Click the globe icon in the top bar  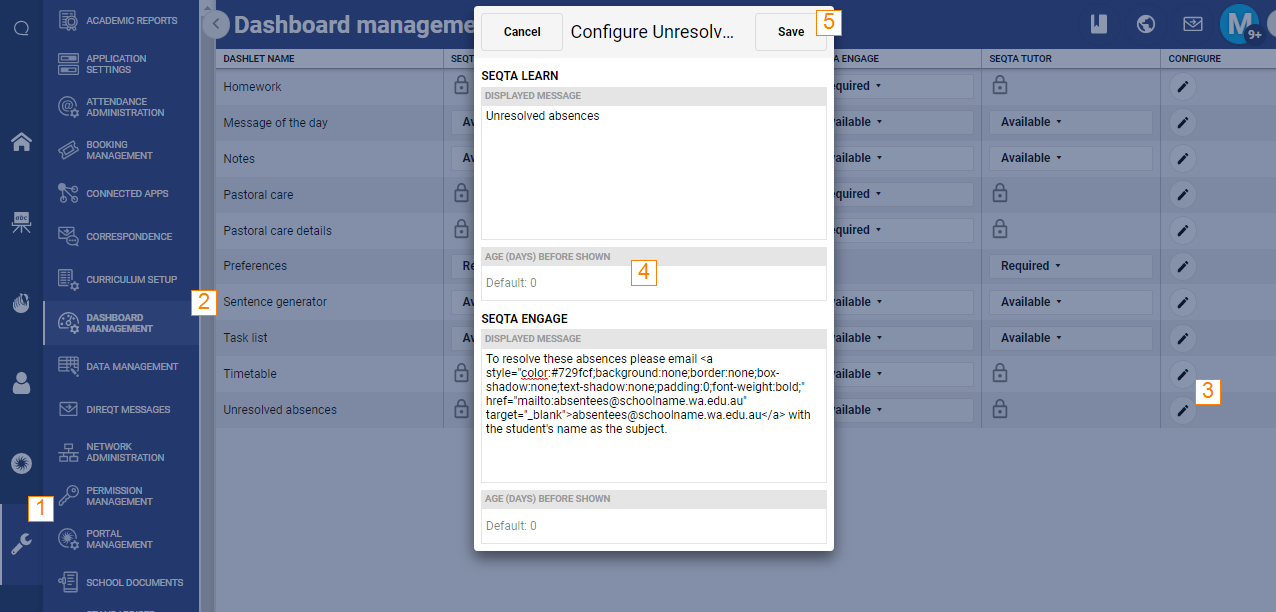tap(1146, 23)
